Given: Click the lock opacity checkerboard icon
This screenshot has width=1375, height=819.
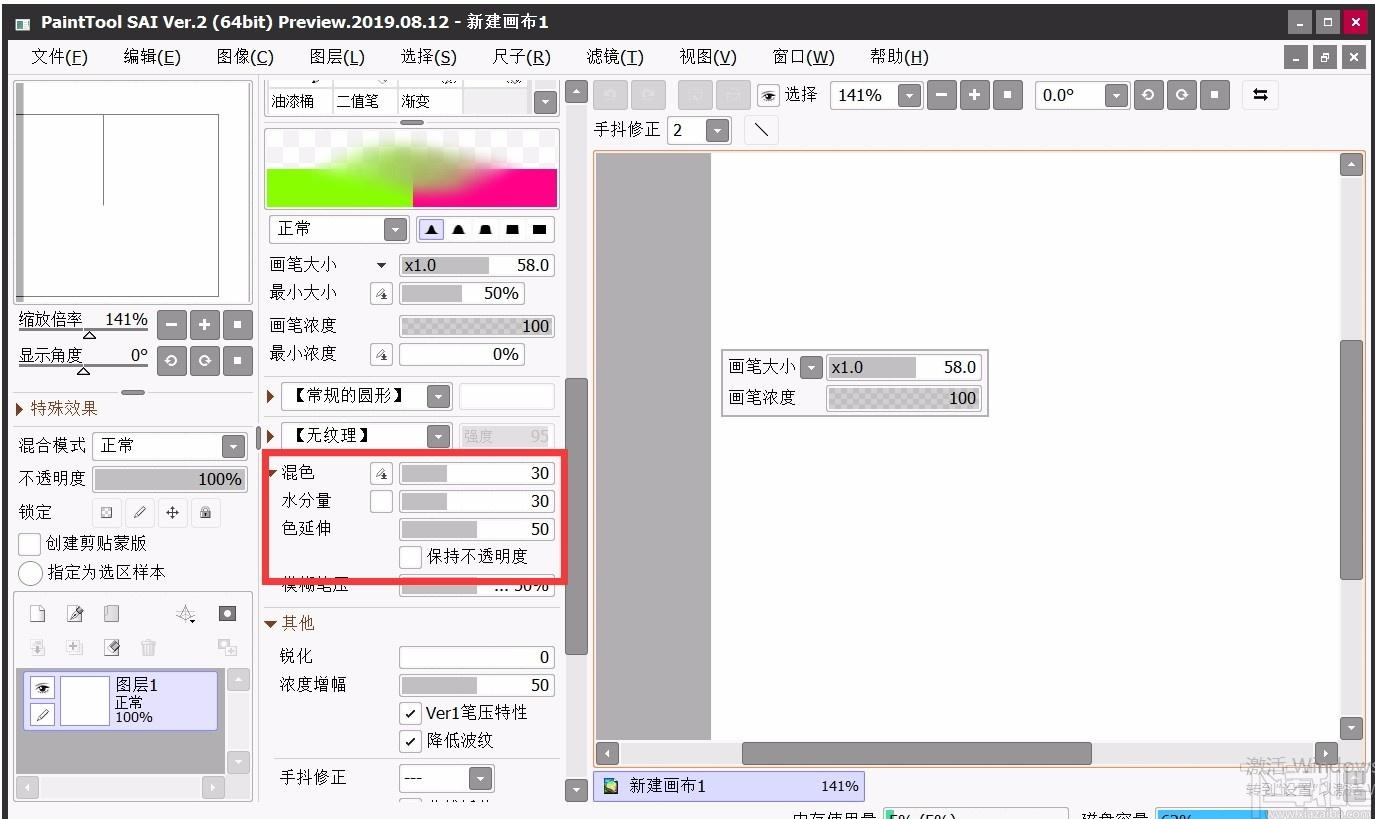Looking at the screenshot, I should pos(107,512).
